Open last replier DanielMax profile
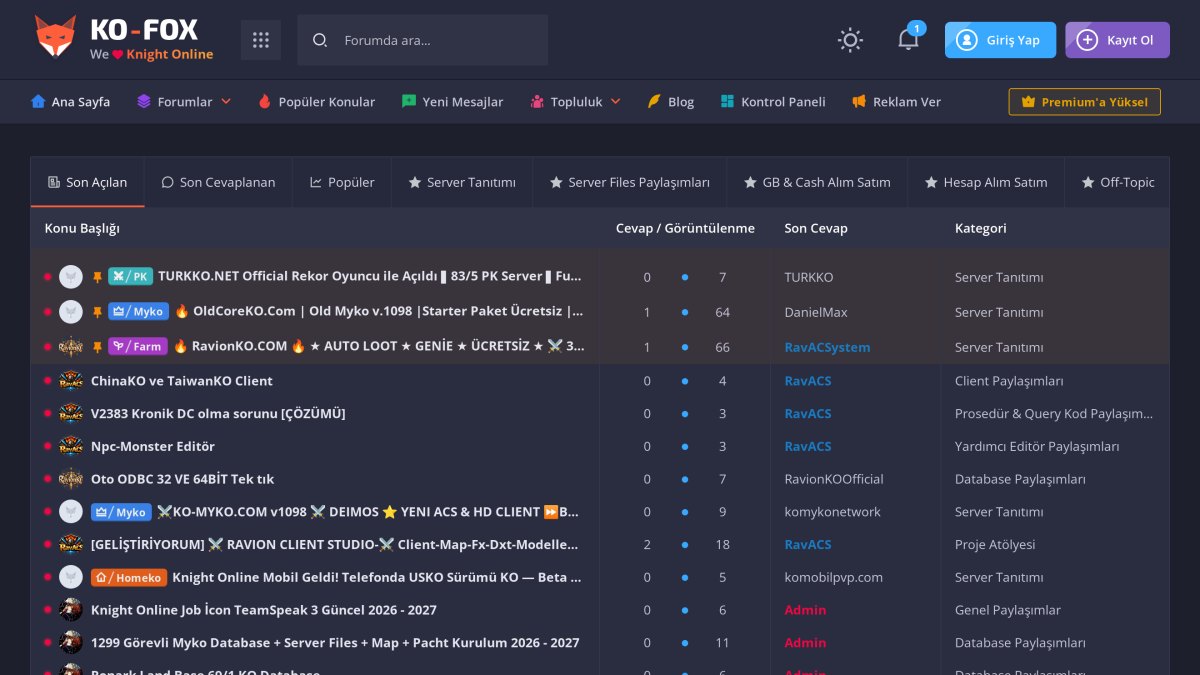This screenshot has height=675, width=1200. click(816, 312)
